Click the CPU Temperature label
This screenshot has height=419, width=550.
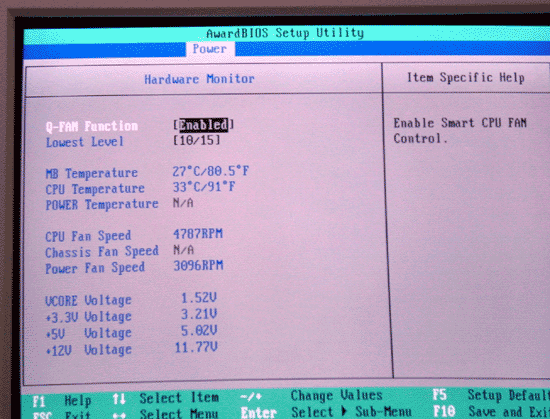pyautogui.click(x=95, y=189)
